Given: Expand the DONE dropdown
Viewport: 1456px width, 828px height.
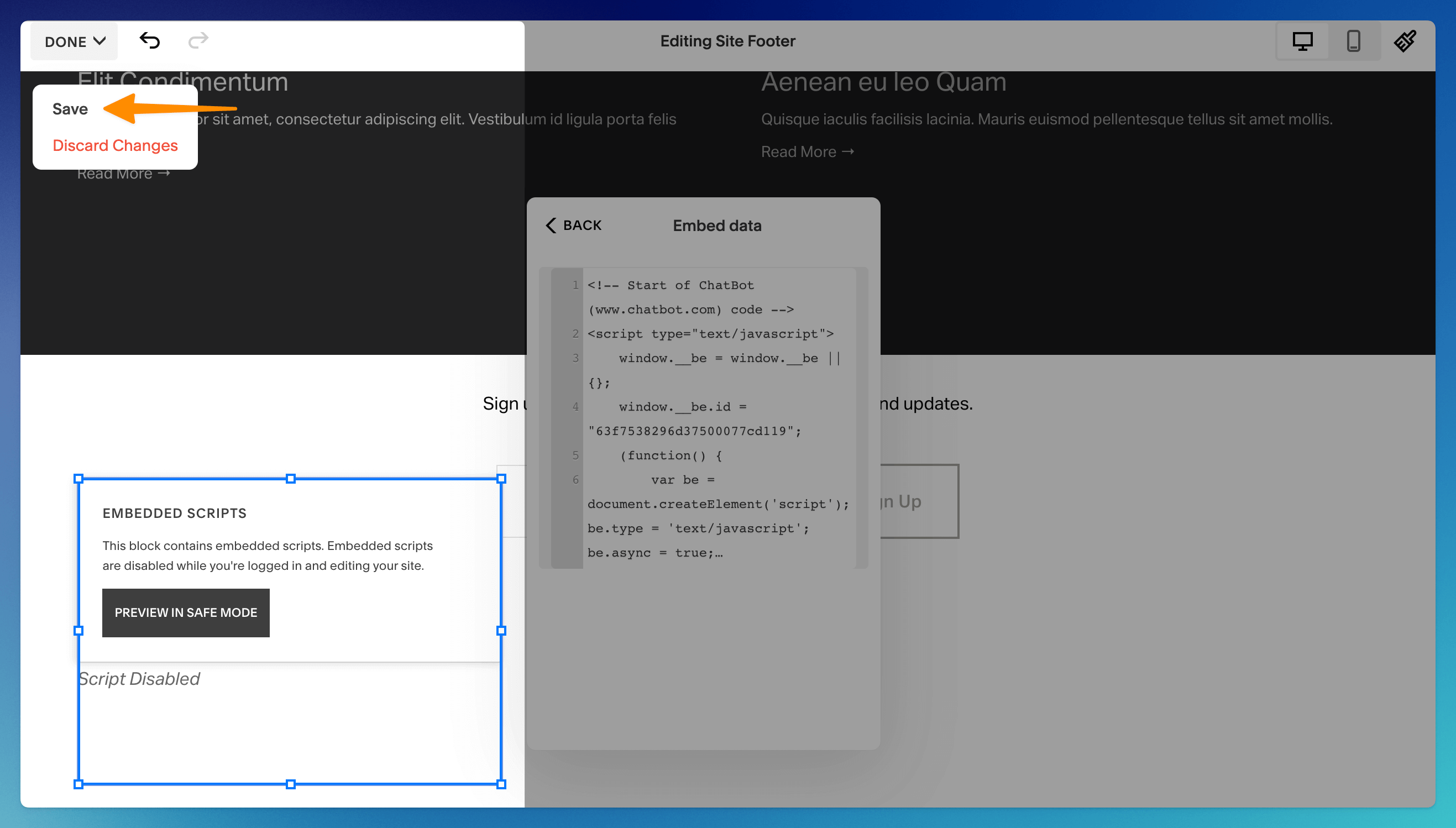Looking at the screenshot, I should (x=75, y=41).
